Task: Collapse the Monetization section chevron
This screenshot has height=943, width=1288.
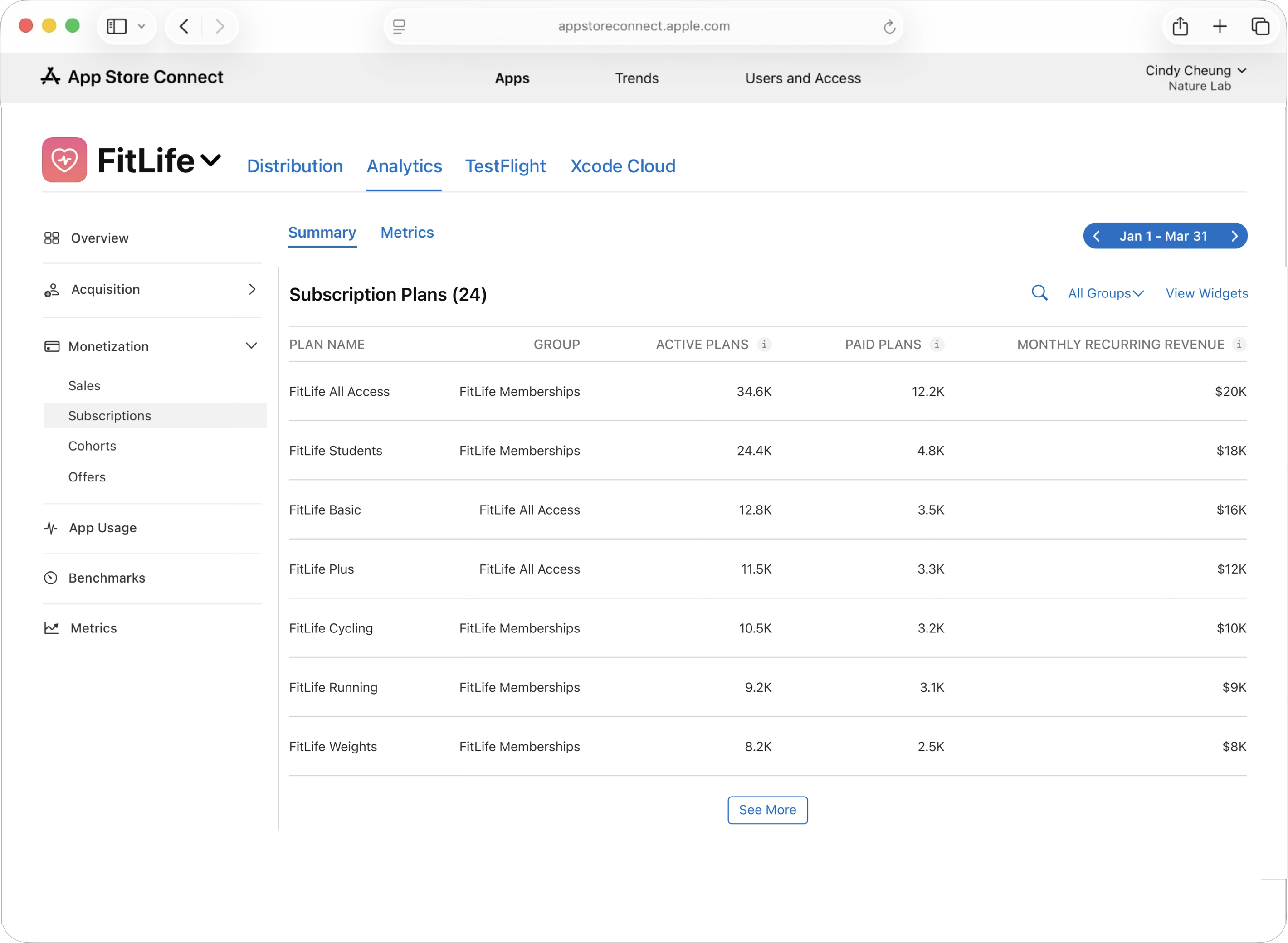Action: (x=251, y=346)
